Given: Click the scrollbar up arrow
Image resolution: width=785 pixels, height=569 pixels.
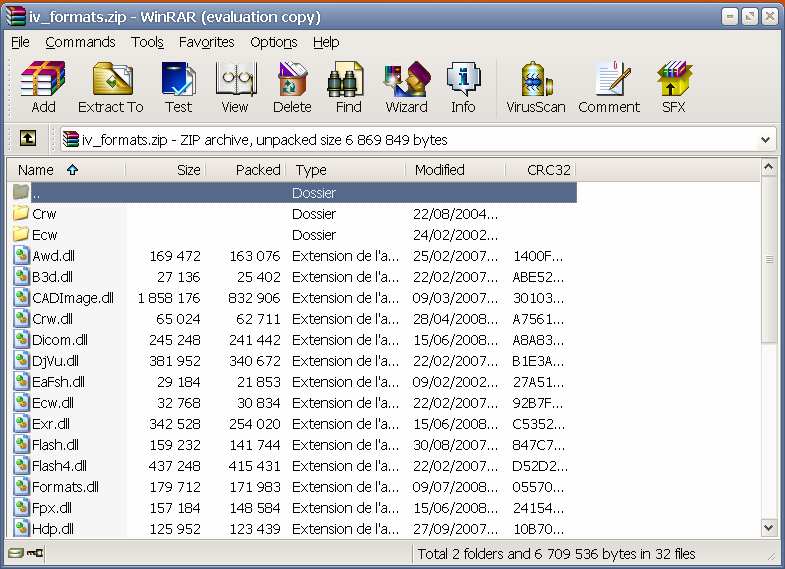Looking at the screenshot, I should point(769,168).
